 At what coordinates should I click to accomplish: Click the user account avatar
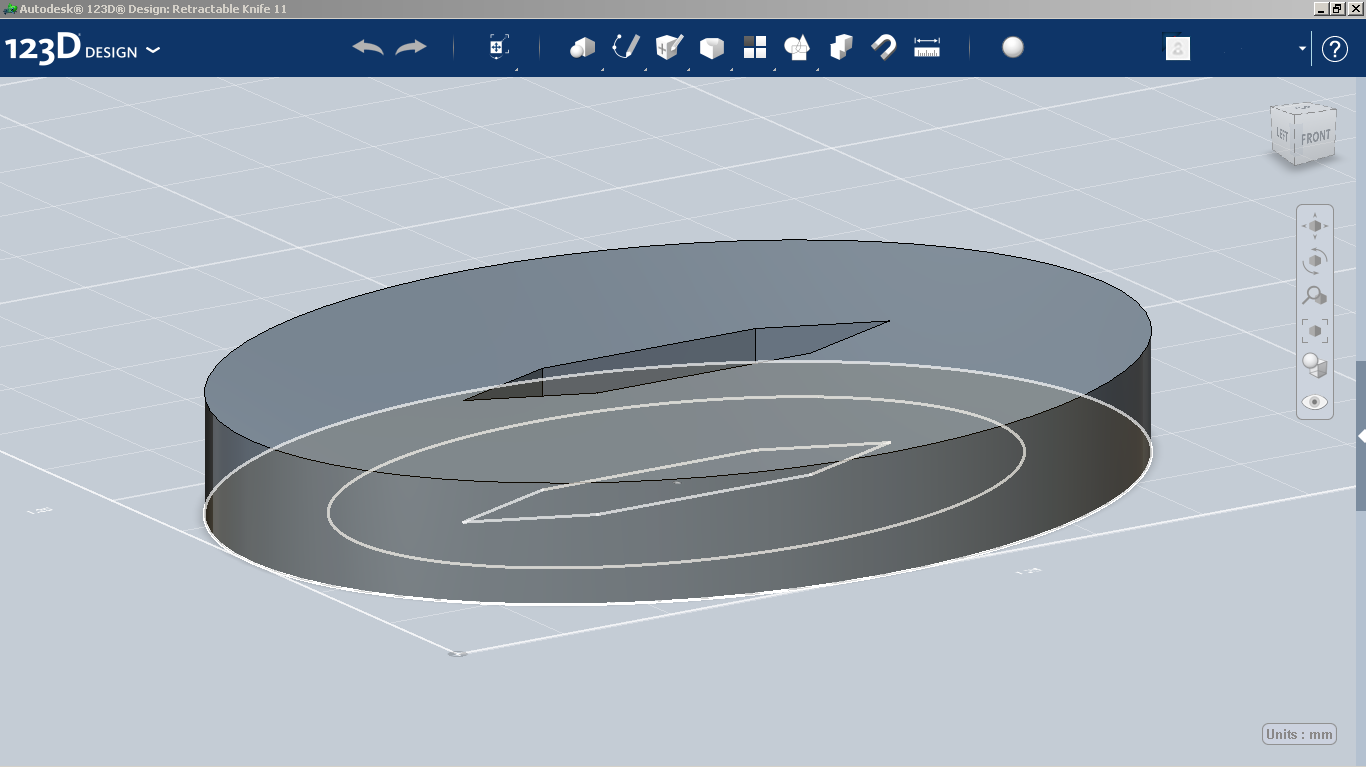1178,48
